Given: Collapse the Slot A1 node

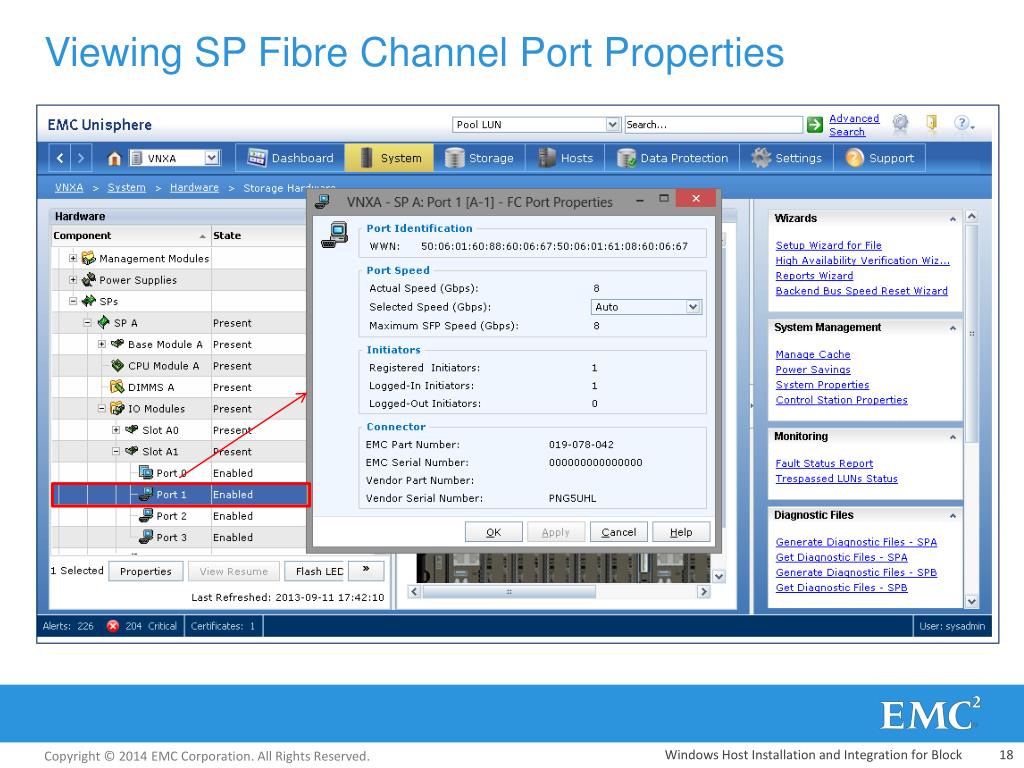Looking at the screenshot, I should click(x=116, y=451).
